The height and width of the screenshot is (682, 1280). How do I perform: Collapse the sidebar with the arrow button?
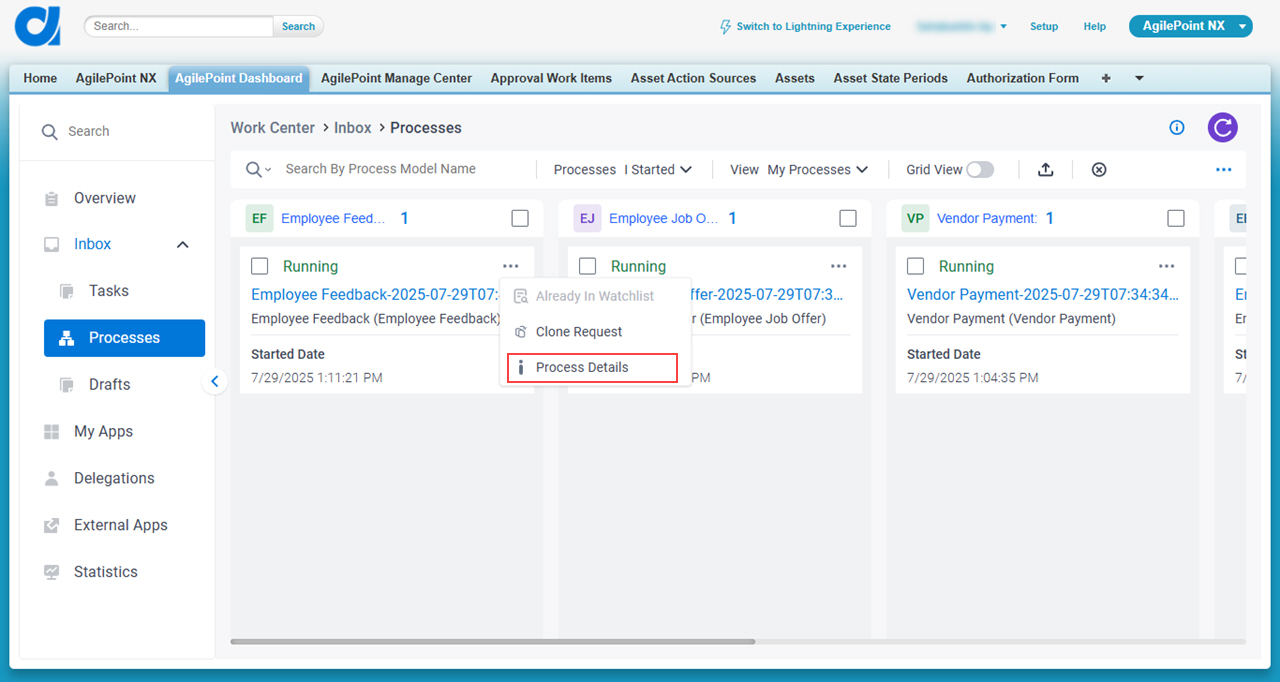[x=214, y=381]
